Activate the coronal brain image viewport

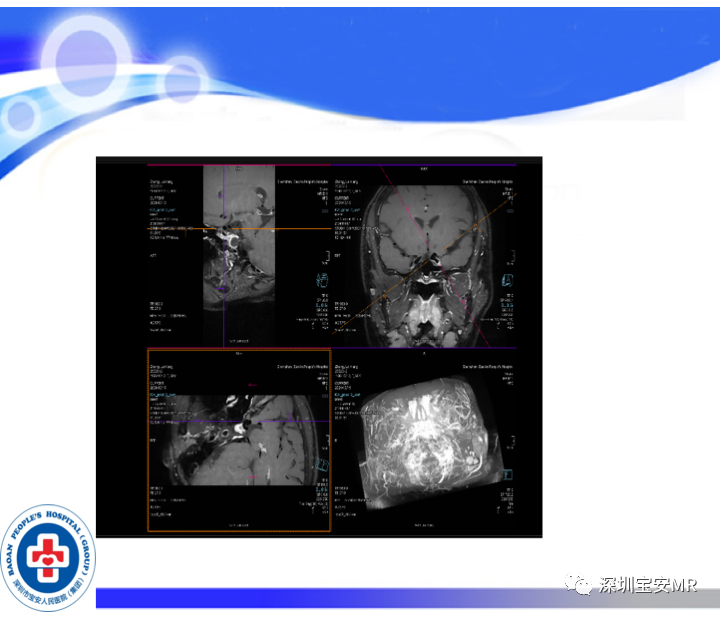tap(424, 256)
